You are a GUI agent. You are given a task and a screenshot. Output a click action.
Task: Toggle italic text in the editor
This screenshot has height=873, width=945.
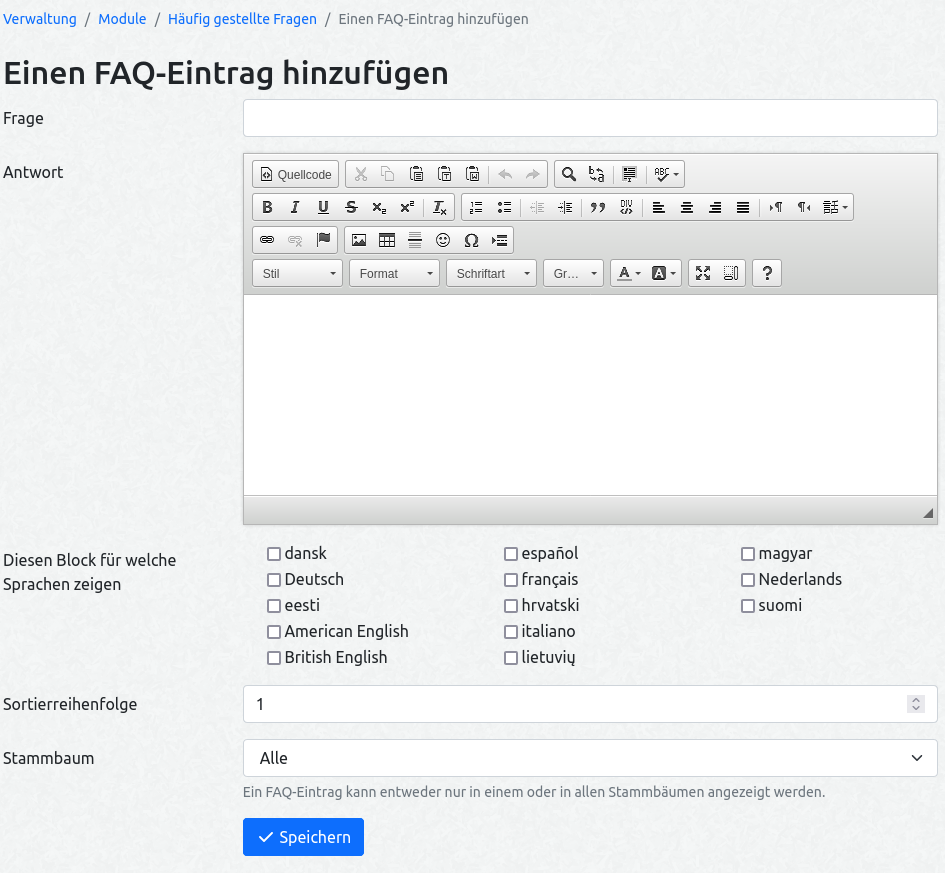coord(295,208)
